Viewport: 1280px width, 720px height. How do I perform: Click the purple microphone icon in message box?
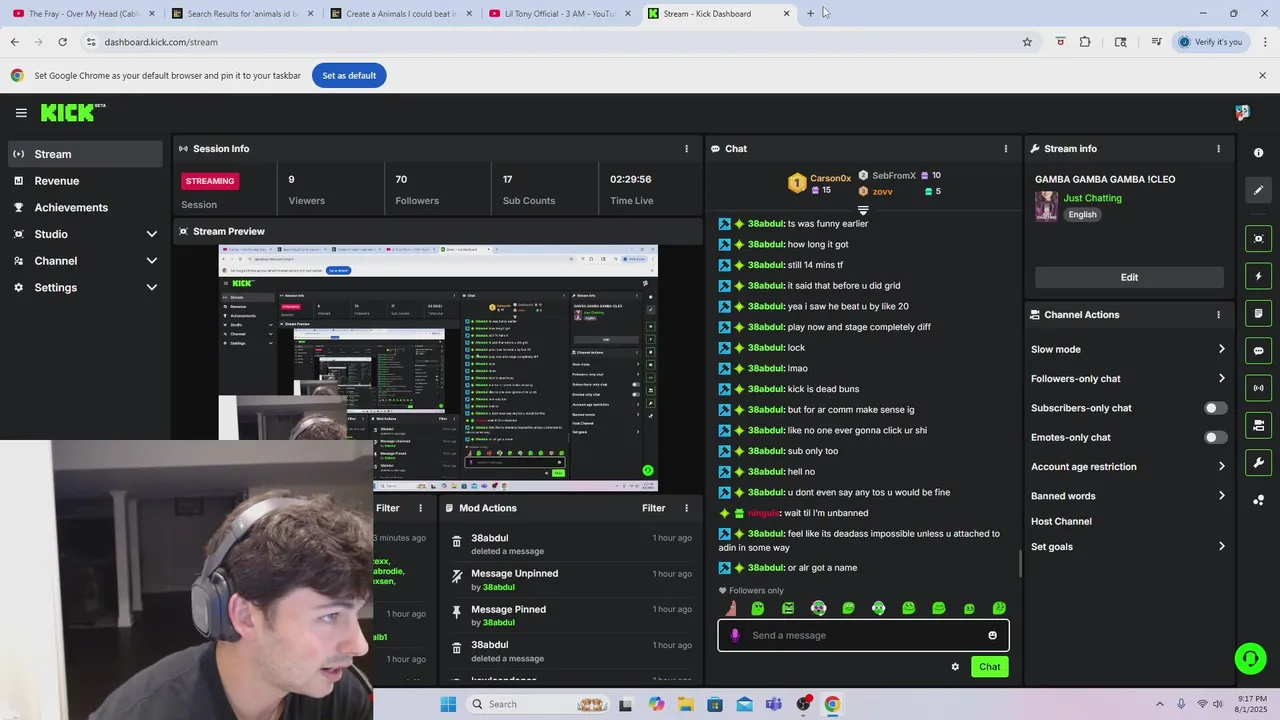pyautogui.click(x=735, y=636)
